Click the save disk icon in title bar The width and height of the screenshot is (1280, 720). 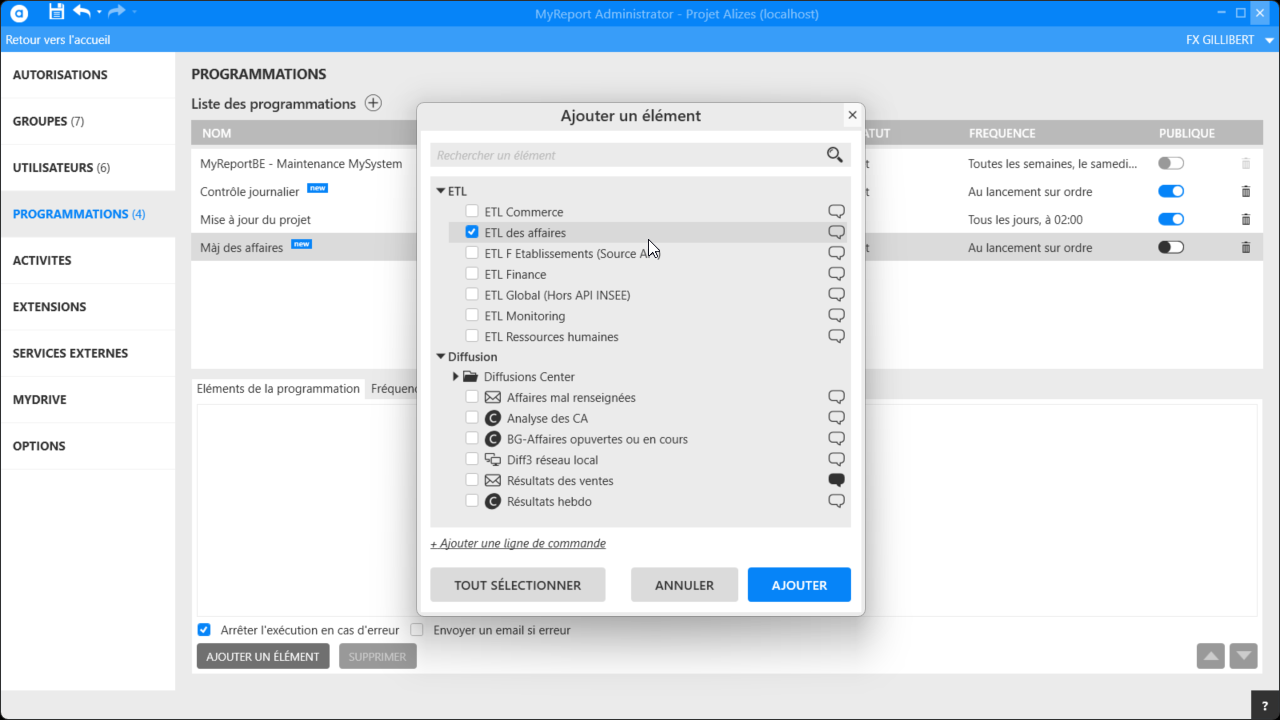pos(56,12)
